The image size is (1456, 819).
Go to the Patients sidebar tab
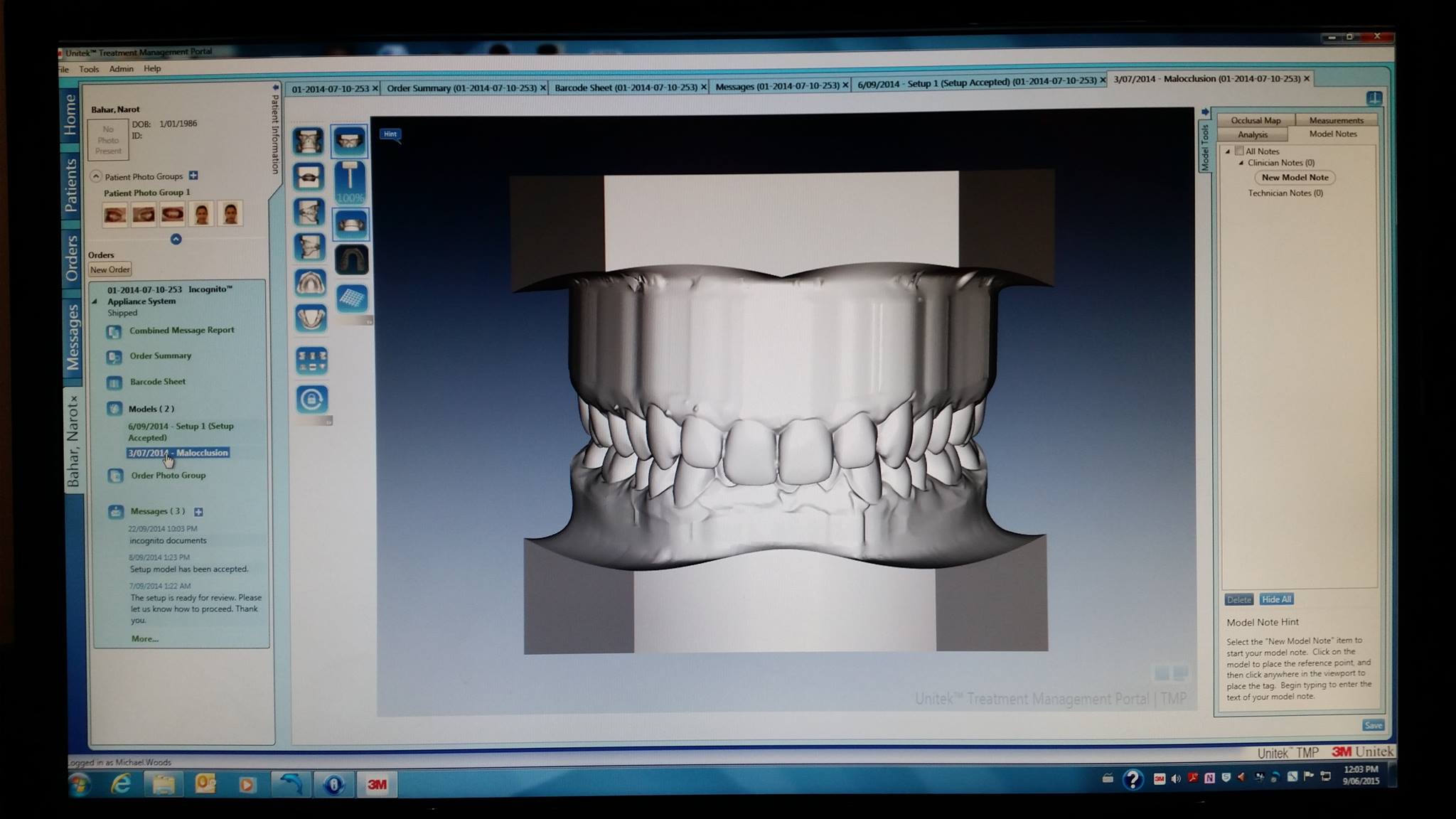[70, 185]
